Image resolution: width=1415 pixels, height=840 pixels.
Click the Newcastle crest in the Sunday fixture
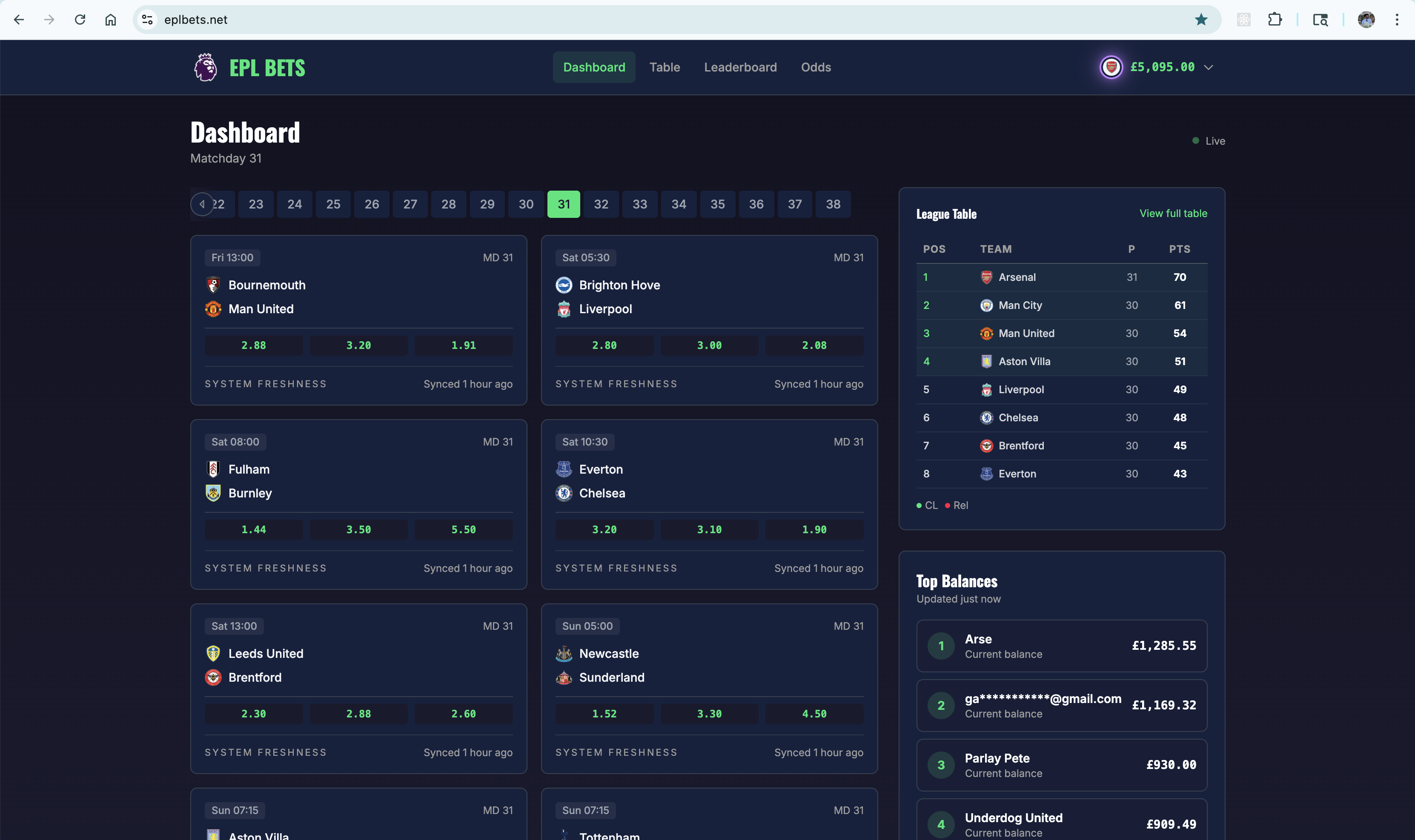click(x=564, y=654)
